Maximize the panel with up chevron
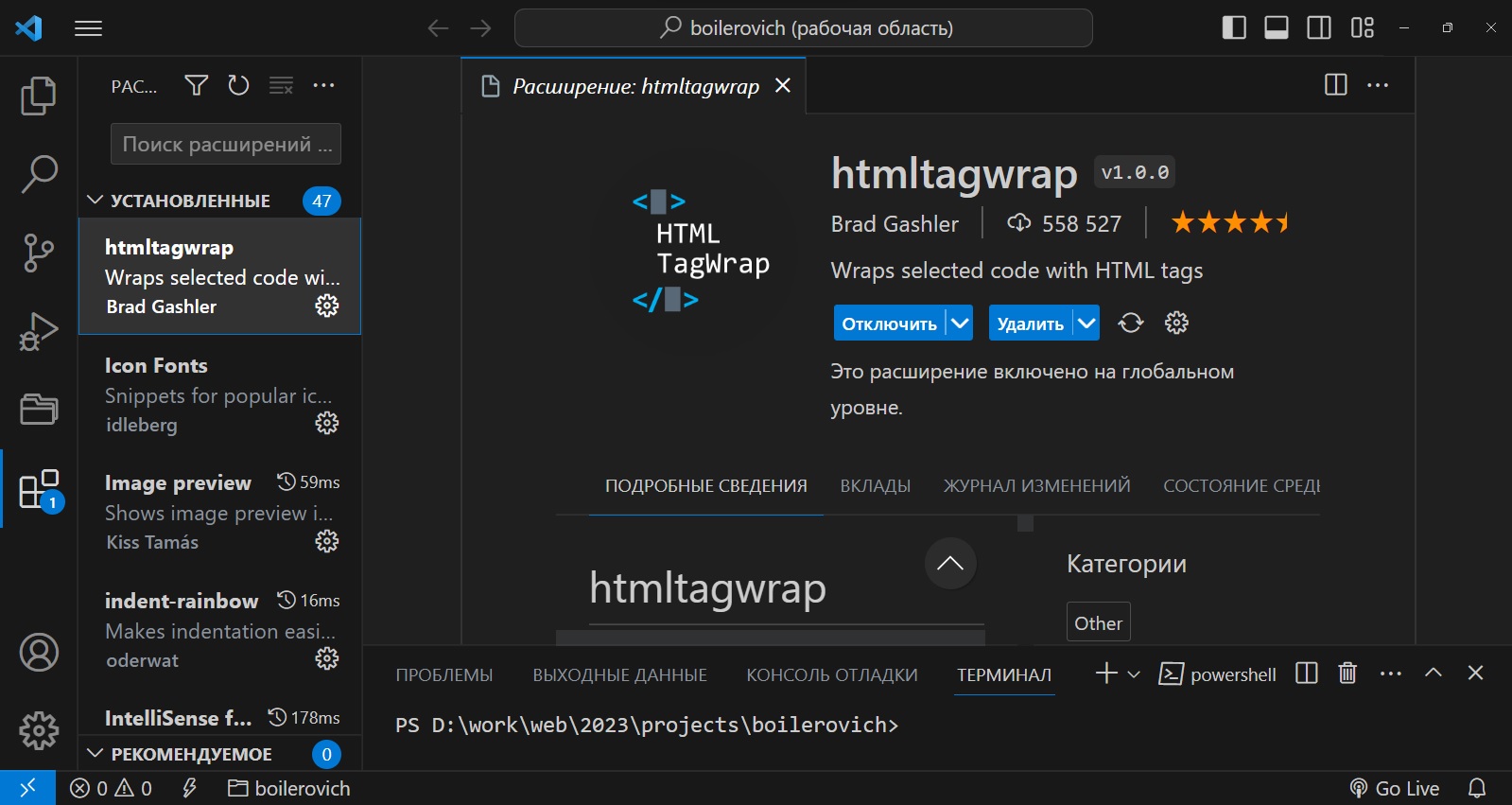This screenshot has width=1512, height=805. (1434, 673)
